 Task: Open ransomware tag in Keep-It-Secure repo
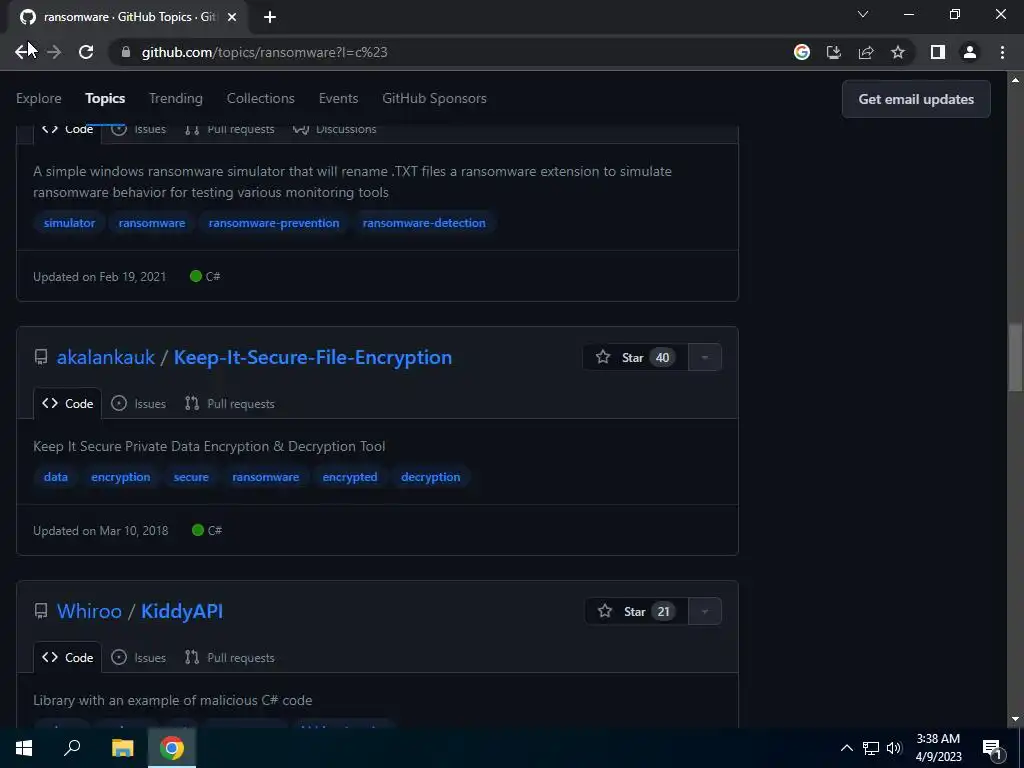(x=265, y=477)
